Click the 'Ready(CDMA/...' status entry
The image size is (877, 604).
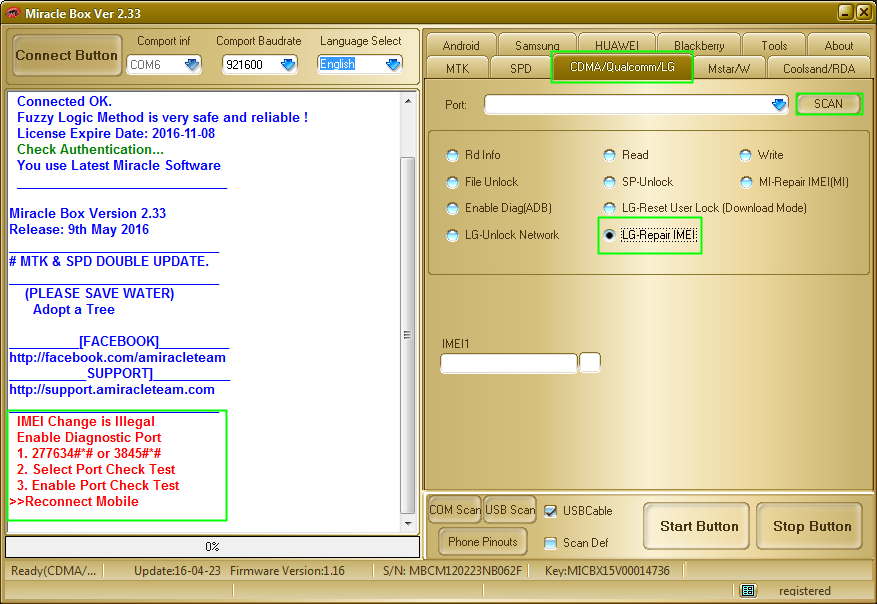pos(54,571)
